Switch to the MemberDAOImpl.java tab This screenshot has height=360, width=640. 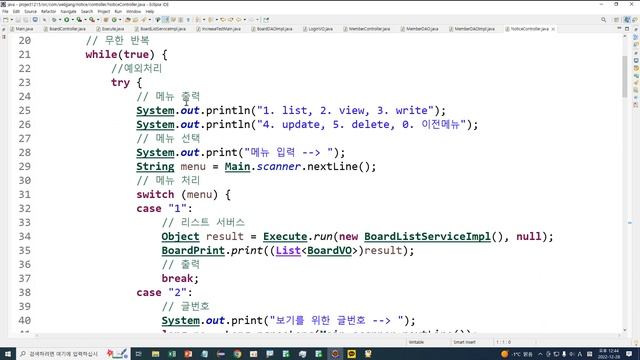(471, 29)
